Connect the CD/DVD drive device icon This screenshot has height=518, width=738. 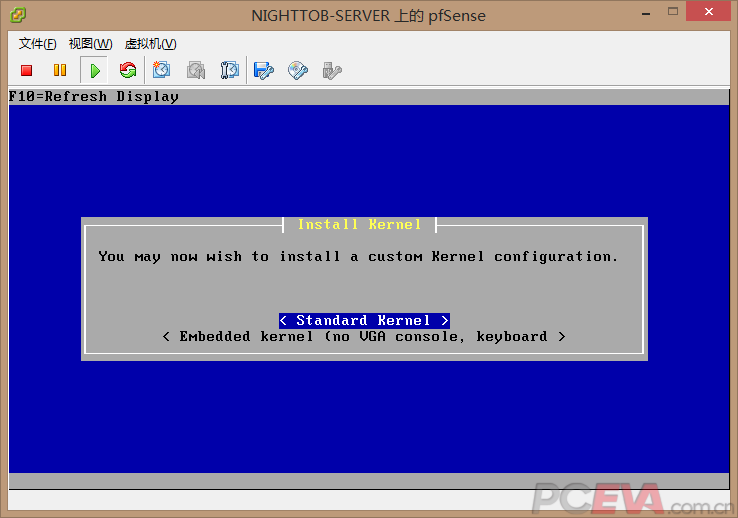click(x=298, y=70)
